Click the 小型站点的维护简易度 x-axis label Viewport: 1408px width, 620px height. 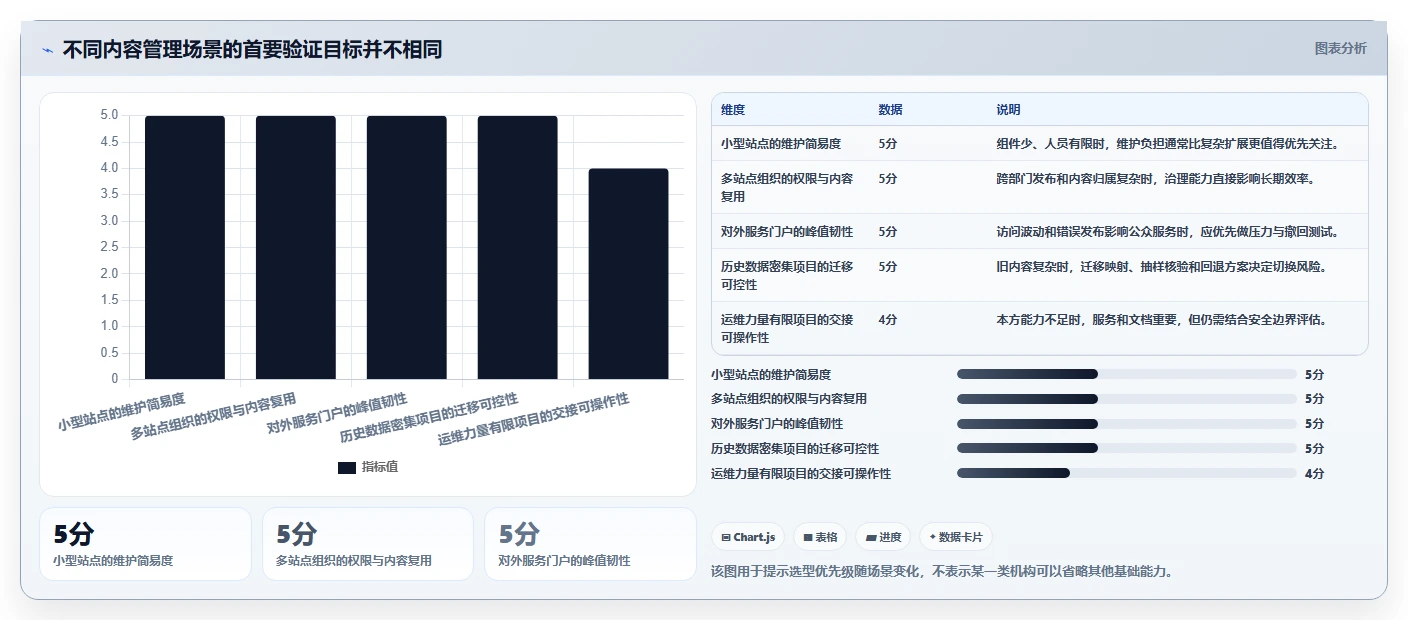pyautogui.click(x=121, y=411)
